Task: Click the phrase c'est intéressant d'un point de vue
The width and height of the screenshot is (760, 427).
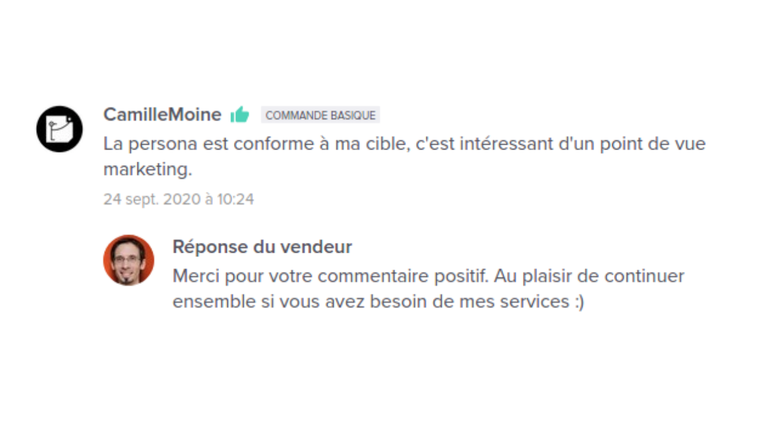Action: [560, 144]
